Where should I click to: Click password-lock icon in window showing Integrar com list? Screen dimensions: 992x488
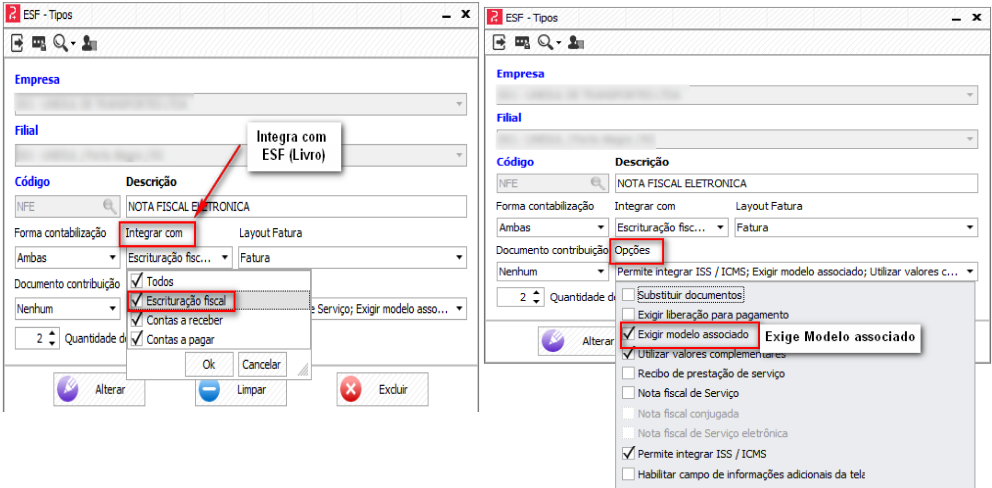39,44
